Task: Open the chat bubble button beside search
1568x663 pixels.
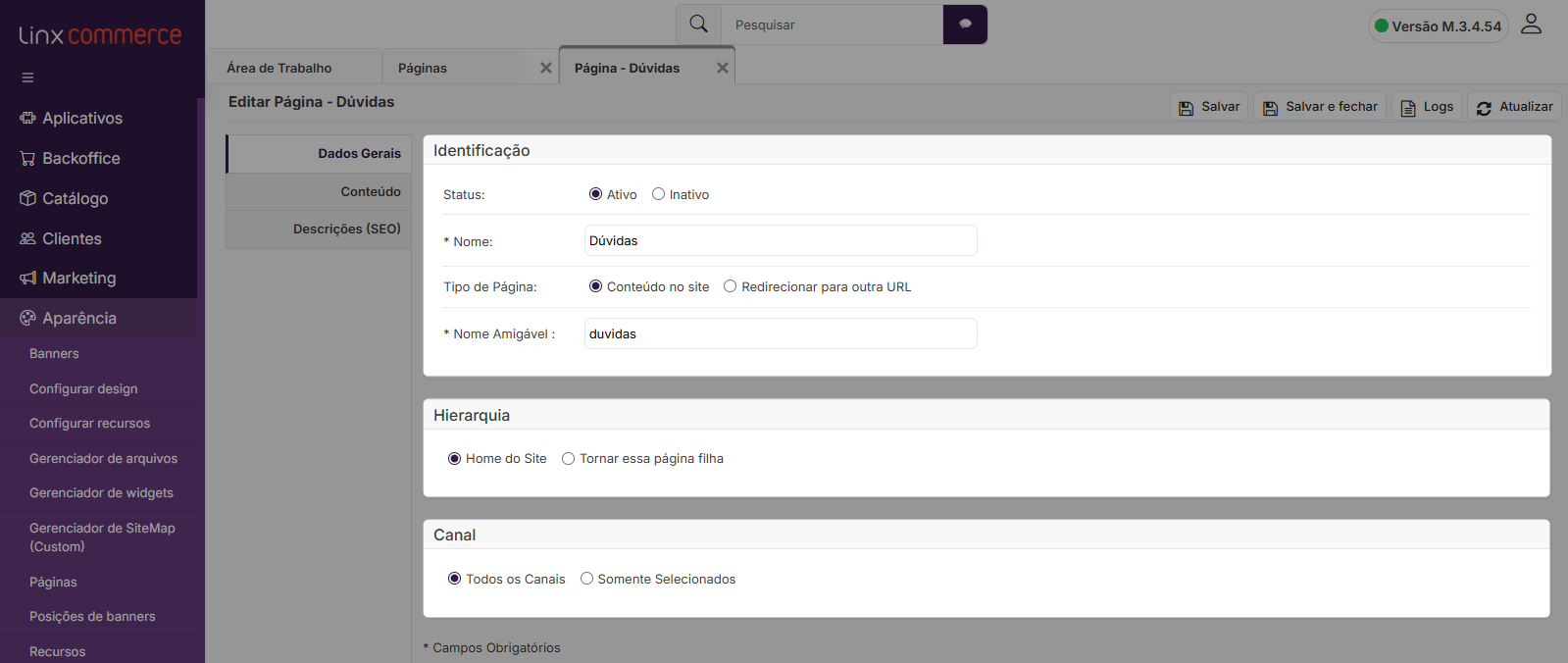Action: click(965, 25)
